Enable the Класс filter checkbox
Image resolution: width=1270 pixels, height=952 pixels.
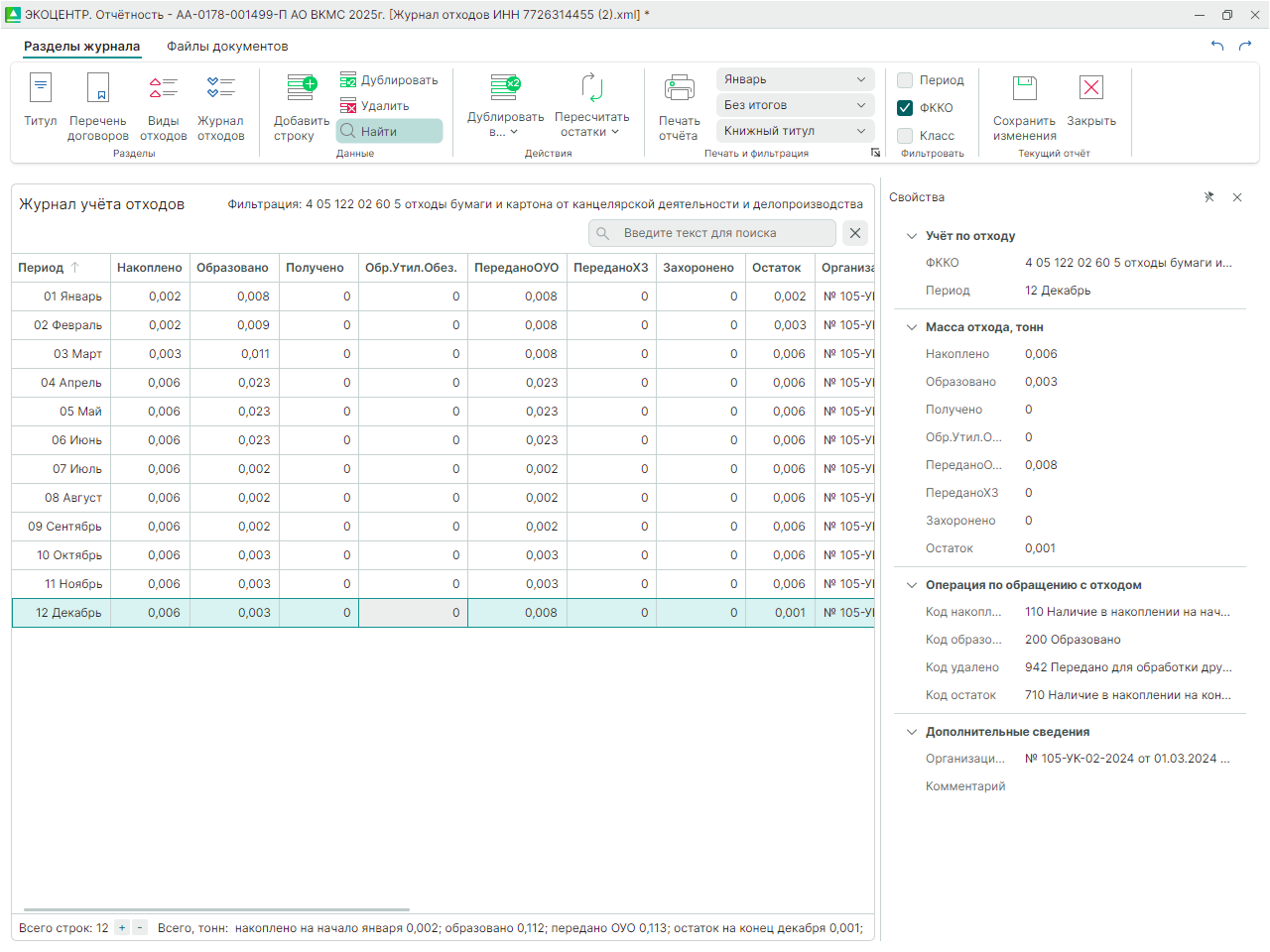point(905,136)
